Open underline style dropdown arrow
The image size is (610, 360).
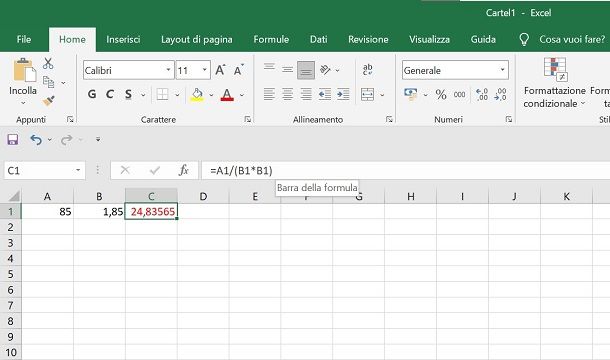143,95
